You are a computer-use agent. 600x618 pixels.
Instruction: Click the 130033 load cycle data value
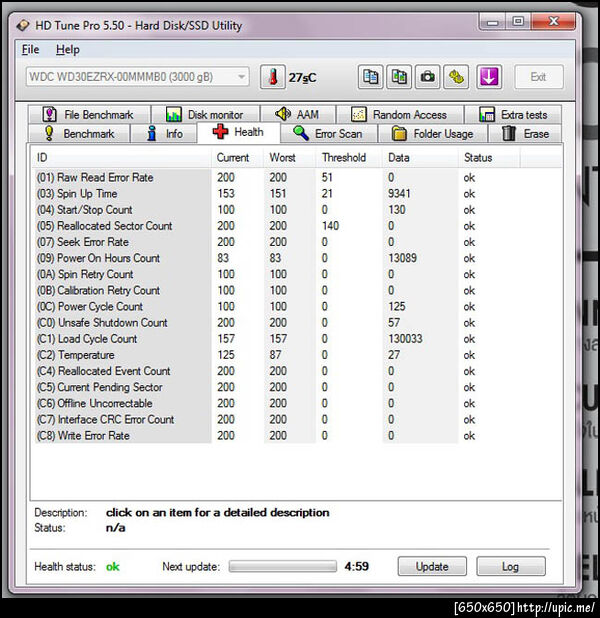(x=405, y=339)
